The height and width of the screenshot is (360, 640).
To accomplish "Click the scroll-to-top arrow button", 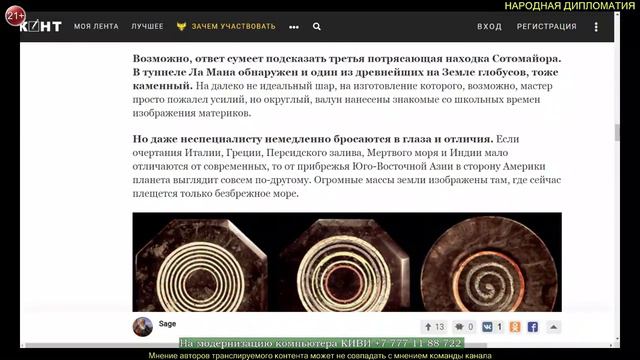I will [553, 327].
